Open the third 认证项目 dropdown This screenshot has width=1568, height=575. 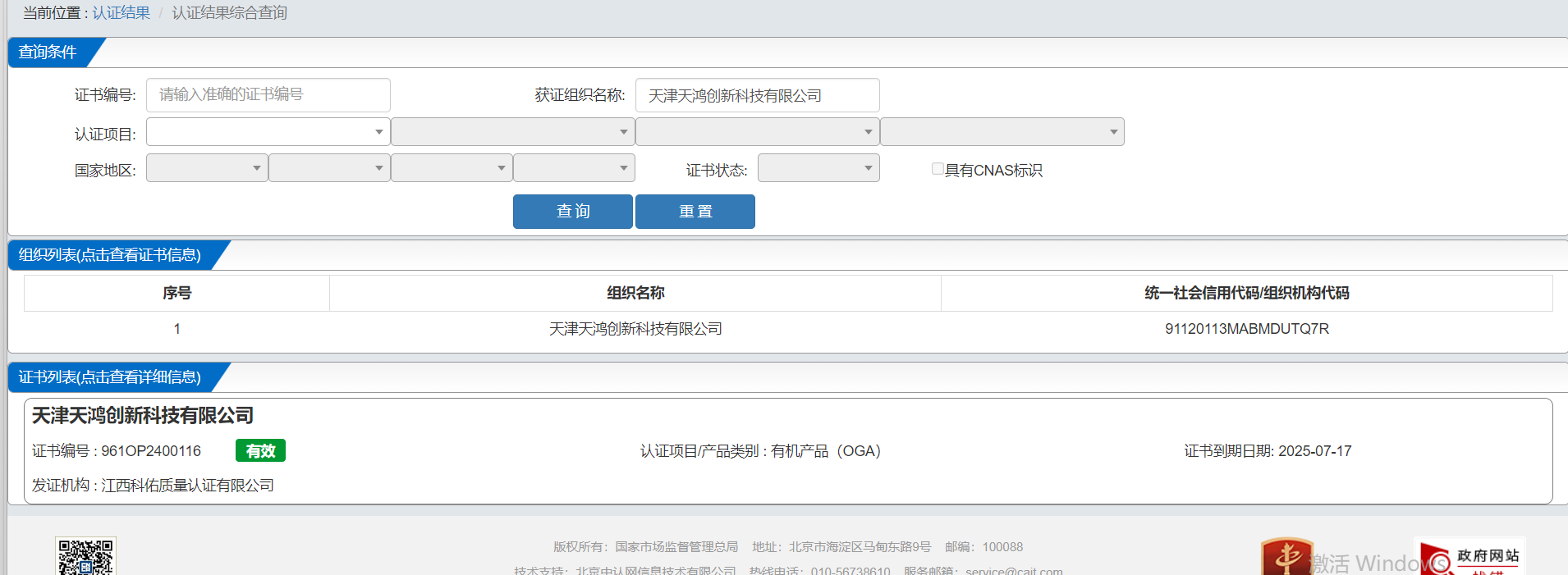(757, 132)
